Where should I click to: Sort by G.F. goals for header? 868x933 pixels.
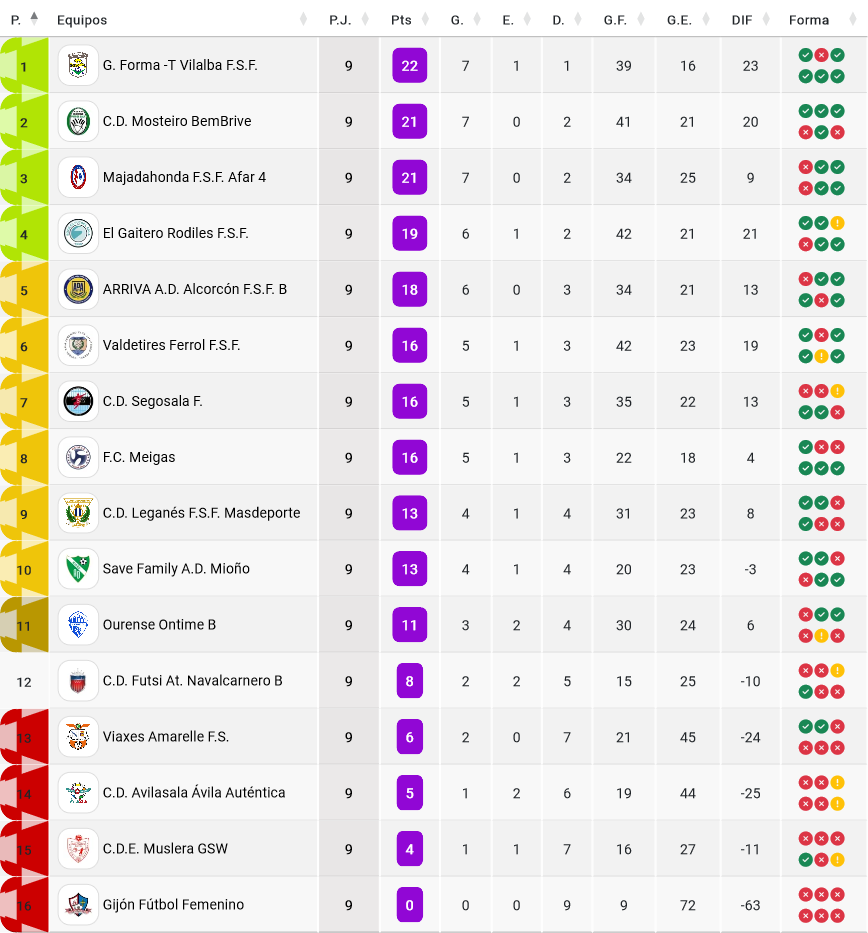coord(615,20)
